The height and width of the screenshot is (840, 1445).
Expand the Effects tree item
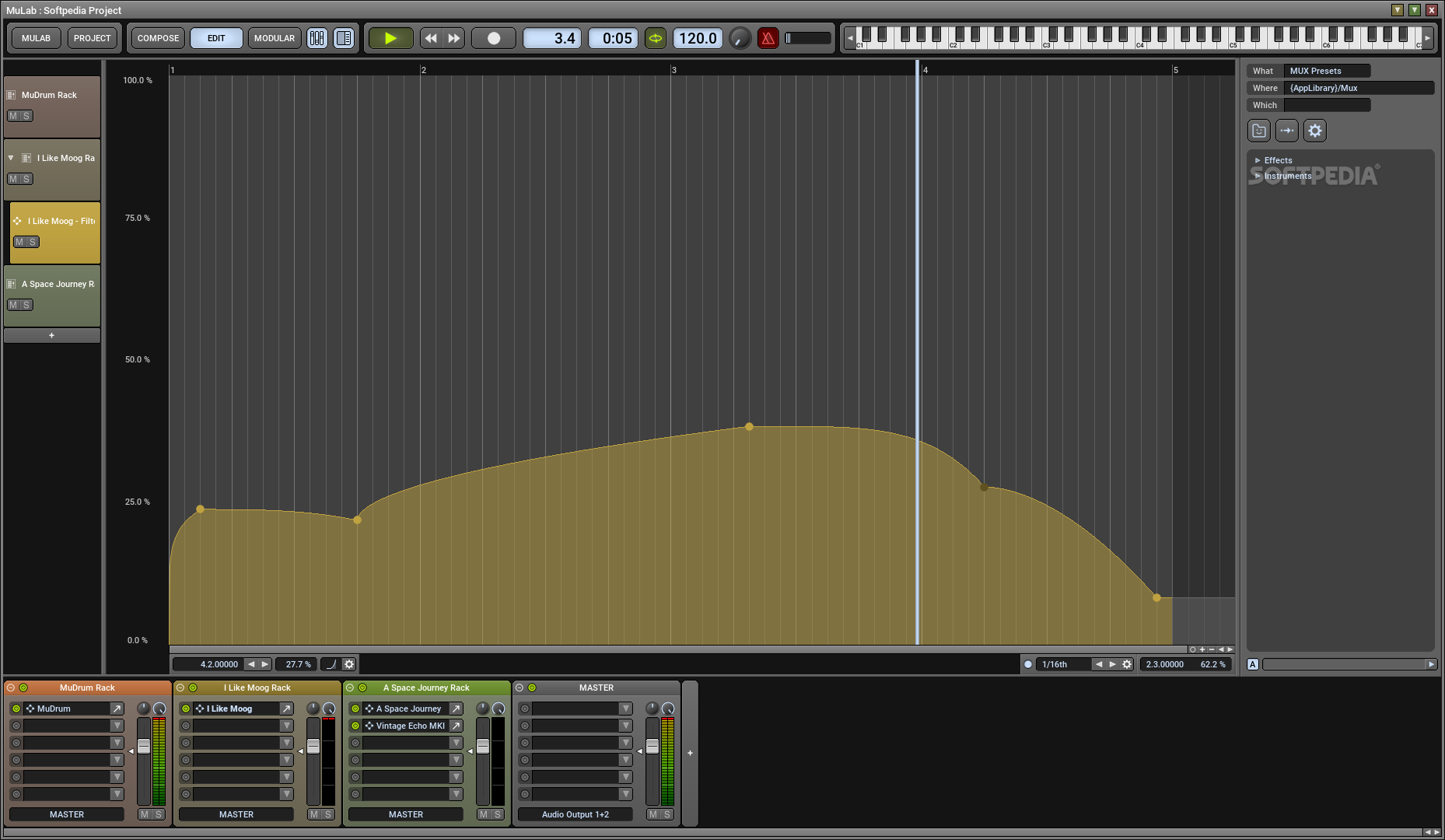pos(1258,160)
